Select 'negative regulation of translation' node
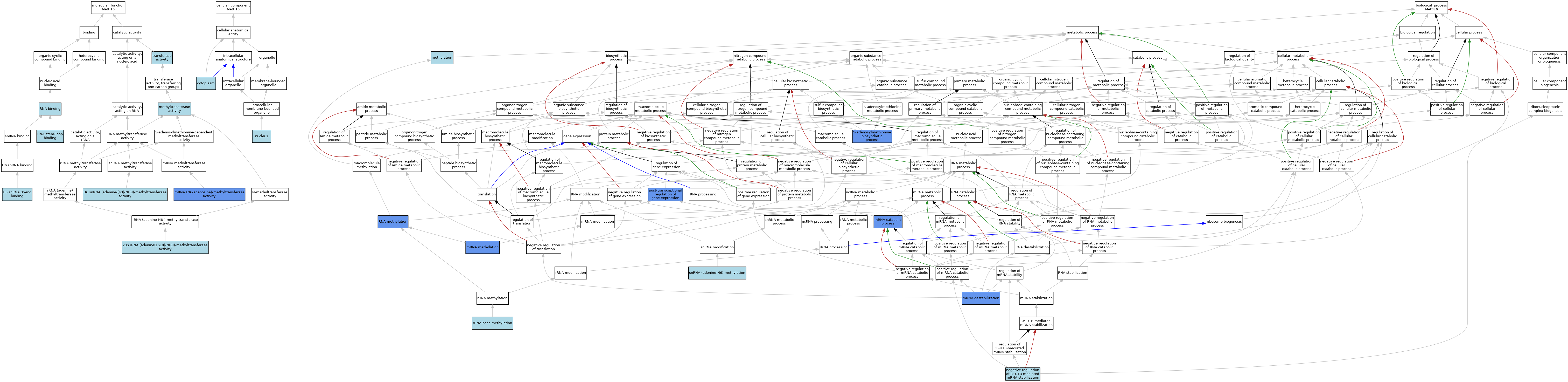Viewport: 1568px width, 382px height. (544, 247)
